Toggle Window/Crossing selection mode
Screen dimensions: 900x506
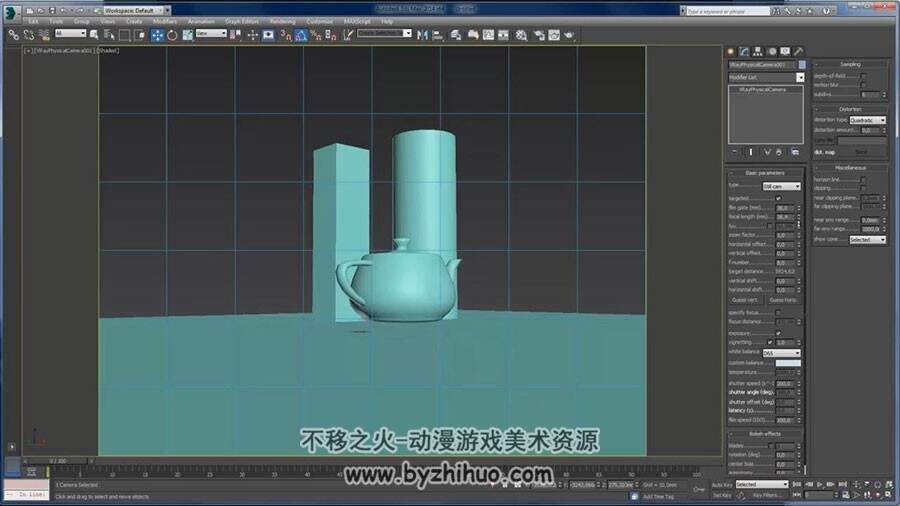pos(139,35)
